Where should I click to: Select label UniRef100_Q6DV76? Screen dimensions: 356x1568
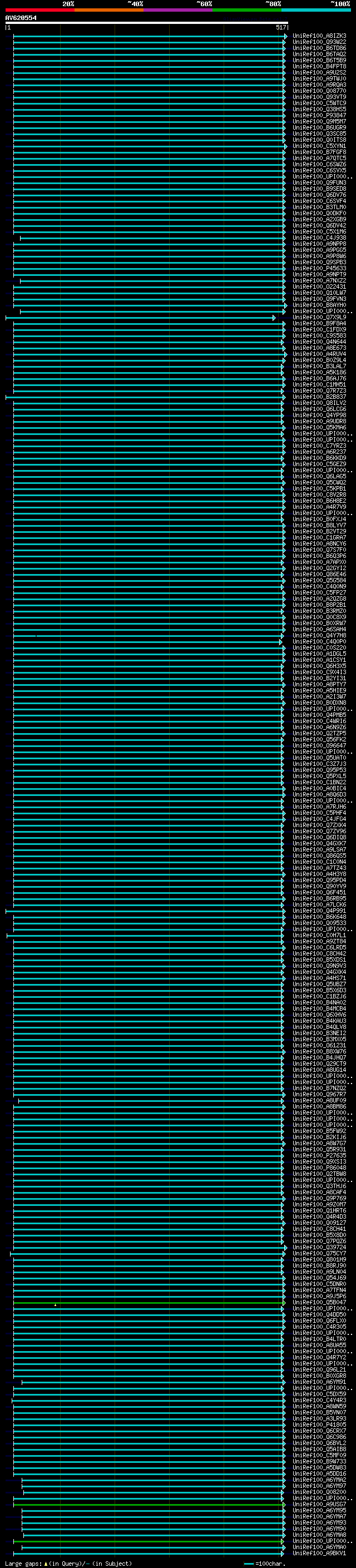click(319, 195)
